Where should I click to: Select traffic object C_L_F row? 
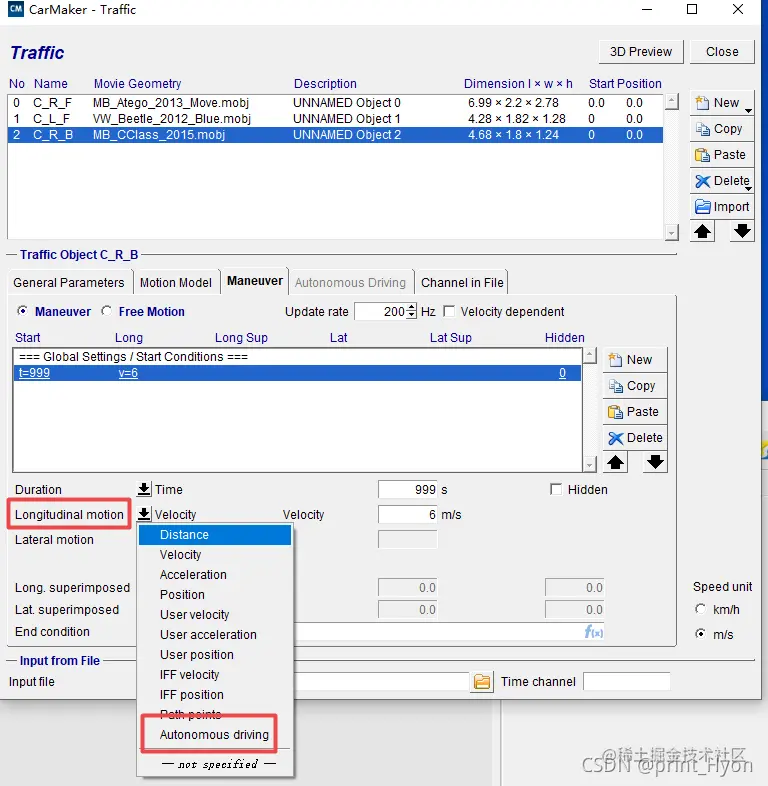(x=335, y=119)
